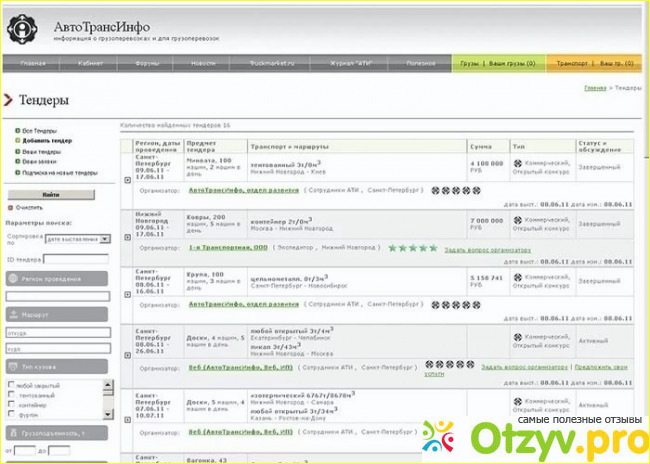Click the Грузоподъемность section icon

(14, 432)
